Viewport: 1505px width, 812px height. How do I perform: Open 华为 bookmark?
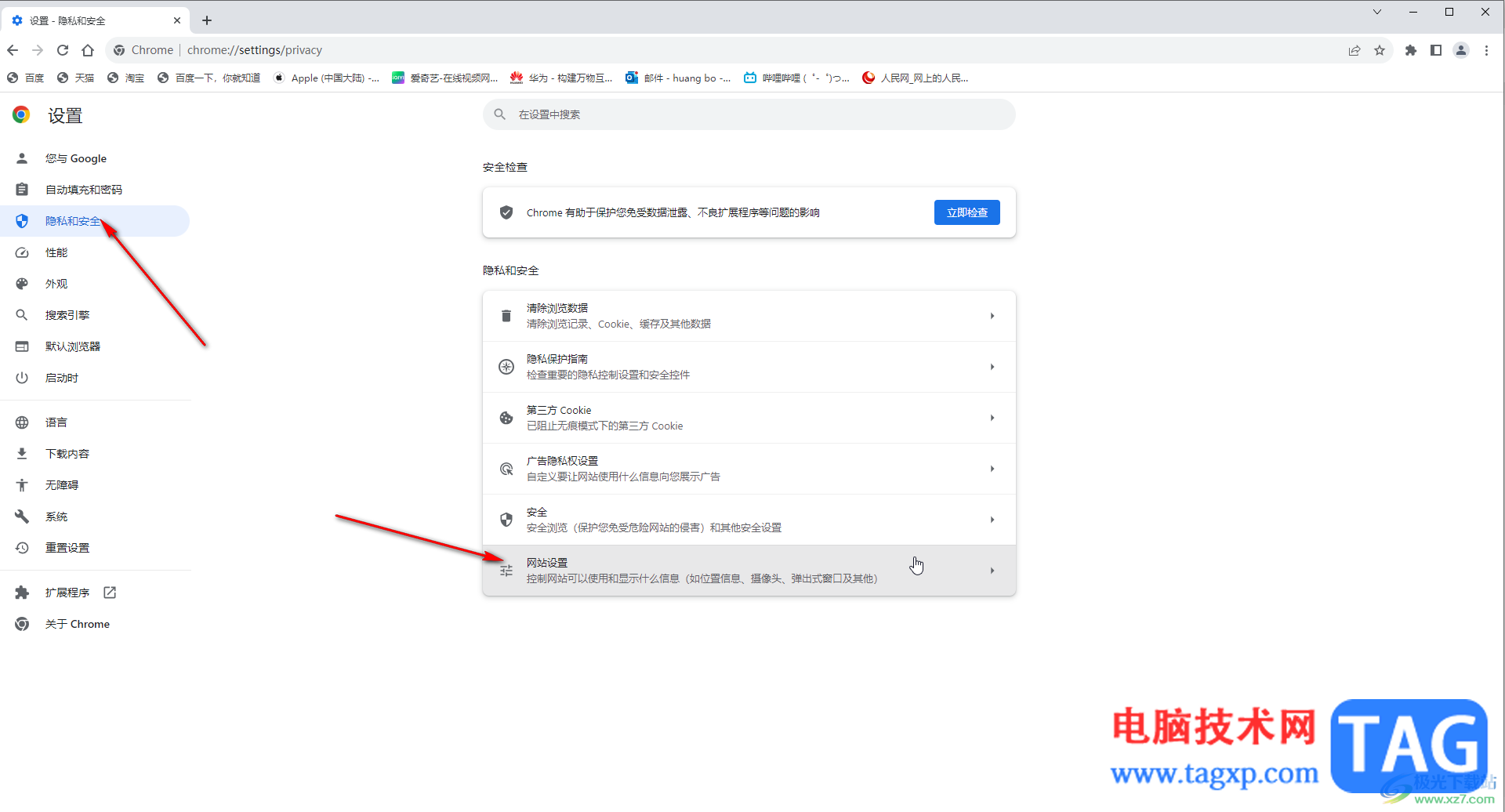pyautogui.click(x=561, y=78)
